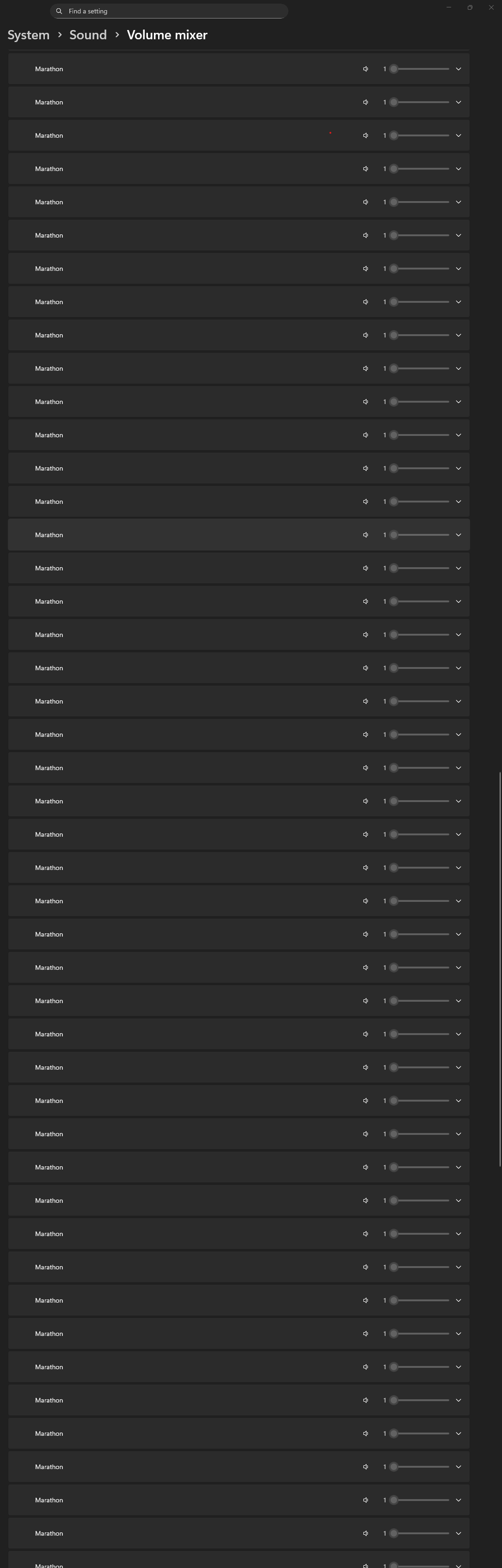The height and width of the screenshot is (1568, 502).
Task: Click the magnifier icon in the search box
Action: [x=59, y=11]
